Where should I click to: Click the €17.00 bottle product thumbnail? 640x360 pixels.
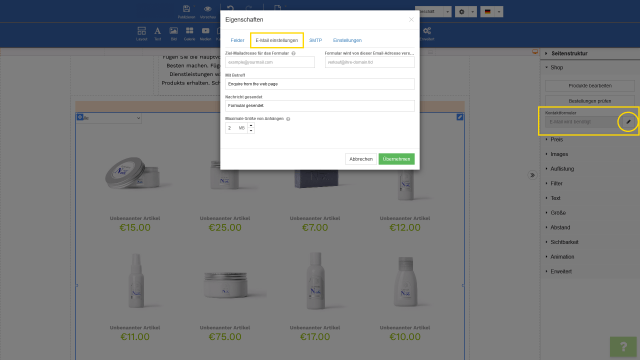click(315, 280)
